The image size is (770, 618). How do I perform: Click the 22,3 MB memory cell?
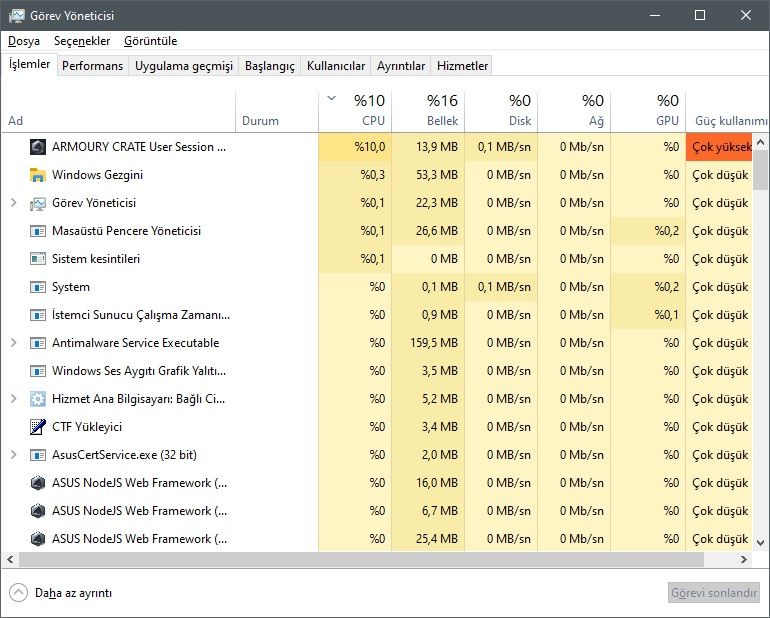[x=428, y=203]
